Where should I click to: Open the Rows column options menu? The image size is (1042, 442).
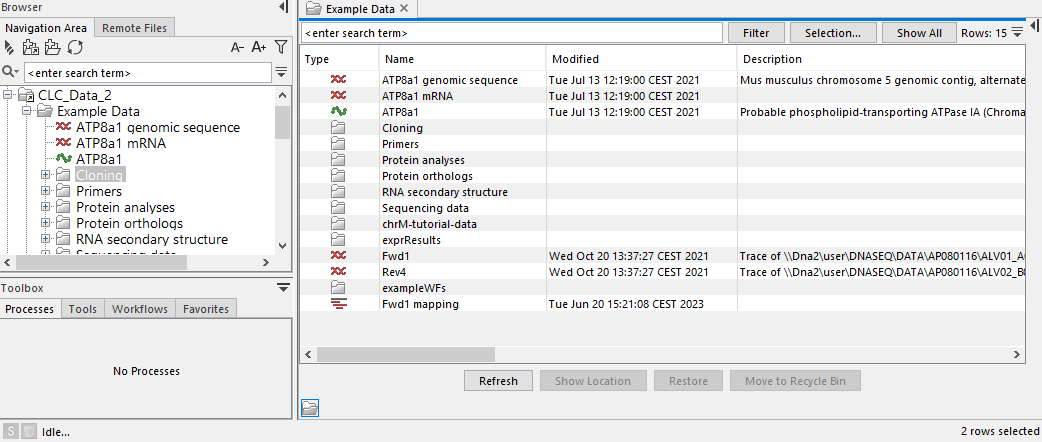1017,33
